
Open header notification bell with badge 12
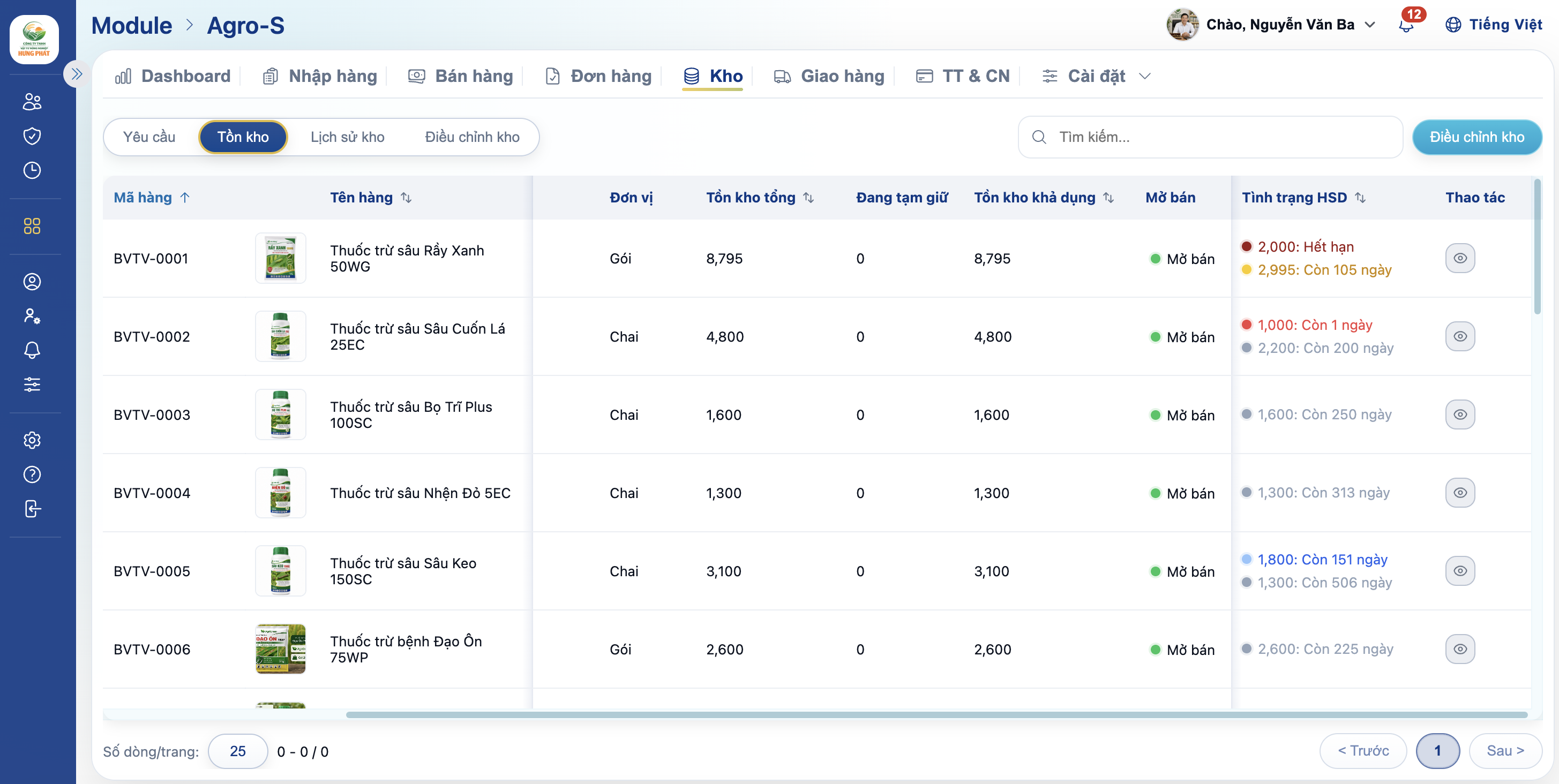1407,24
